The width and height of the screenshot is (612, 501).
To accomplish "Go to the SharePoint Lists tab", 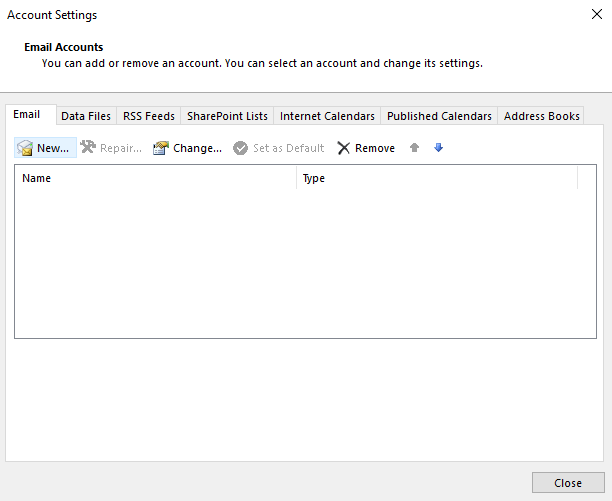I will [x=227, y=116].
